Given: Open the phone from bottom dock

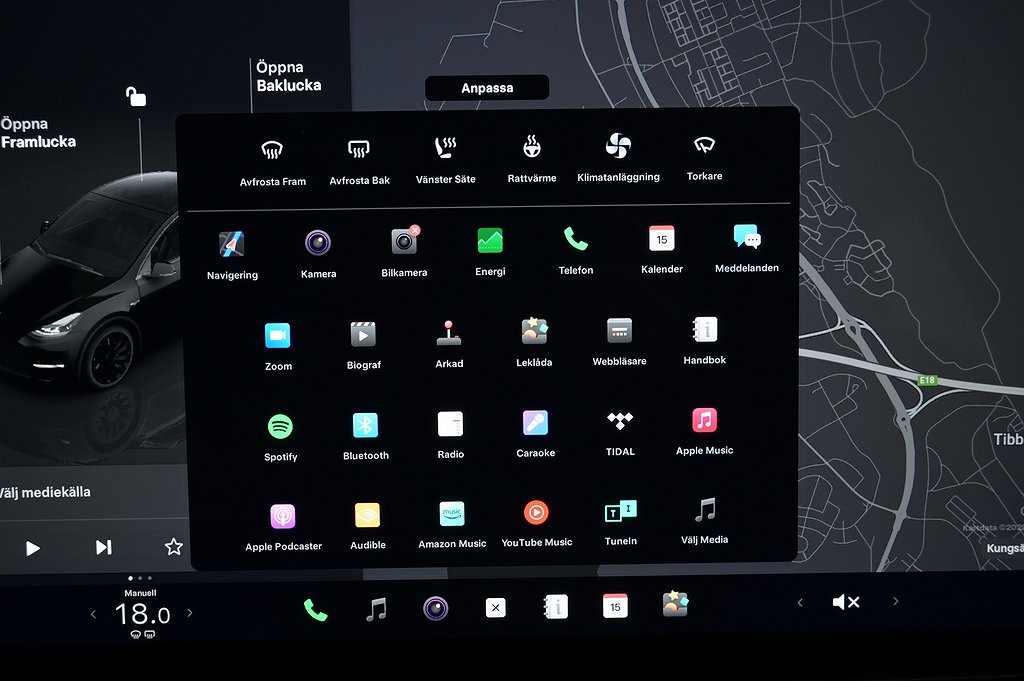Looking at the screenshot, I should click(x=315, y=609).
